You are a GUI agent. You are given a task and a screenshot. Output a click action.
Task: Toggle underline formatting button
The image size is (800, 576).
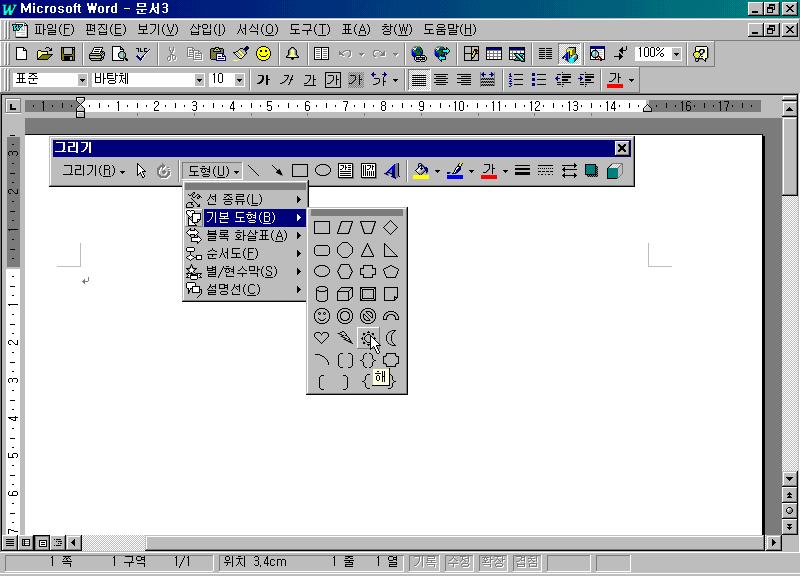tap(310, 80)
